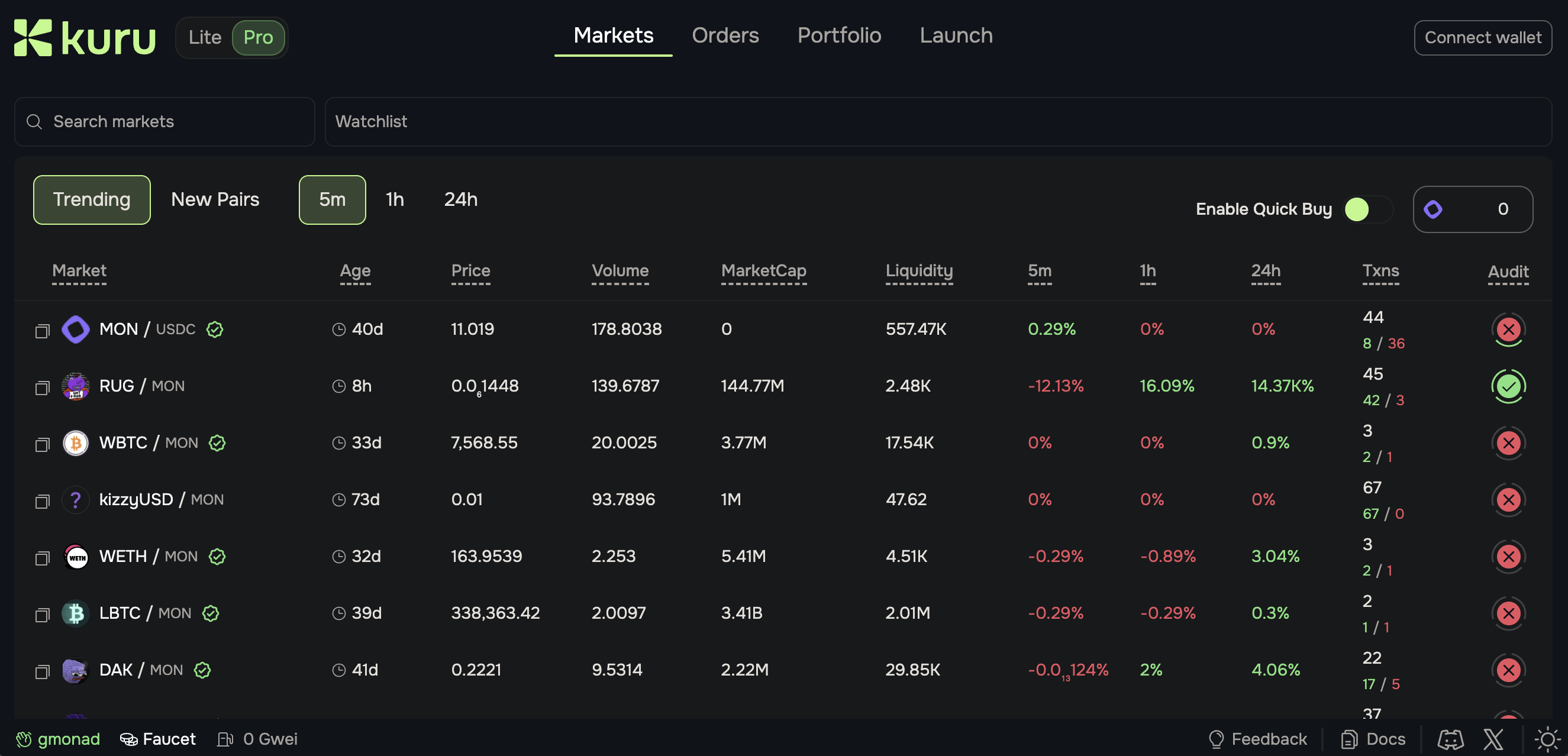
Task: Focus the Search markets field
Action: pos(164,122)
